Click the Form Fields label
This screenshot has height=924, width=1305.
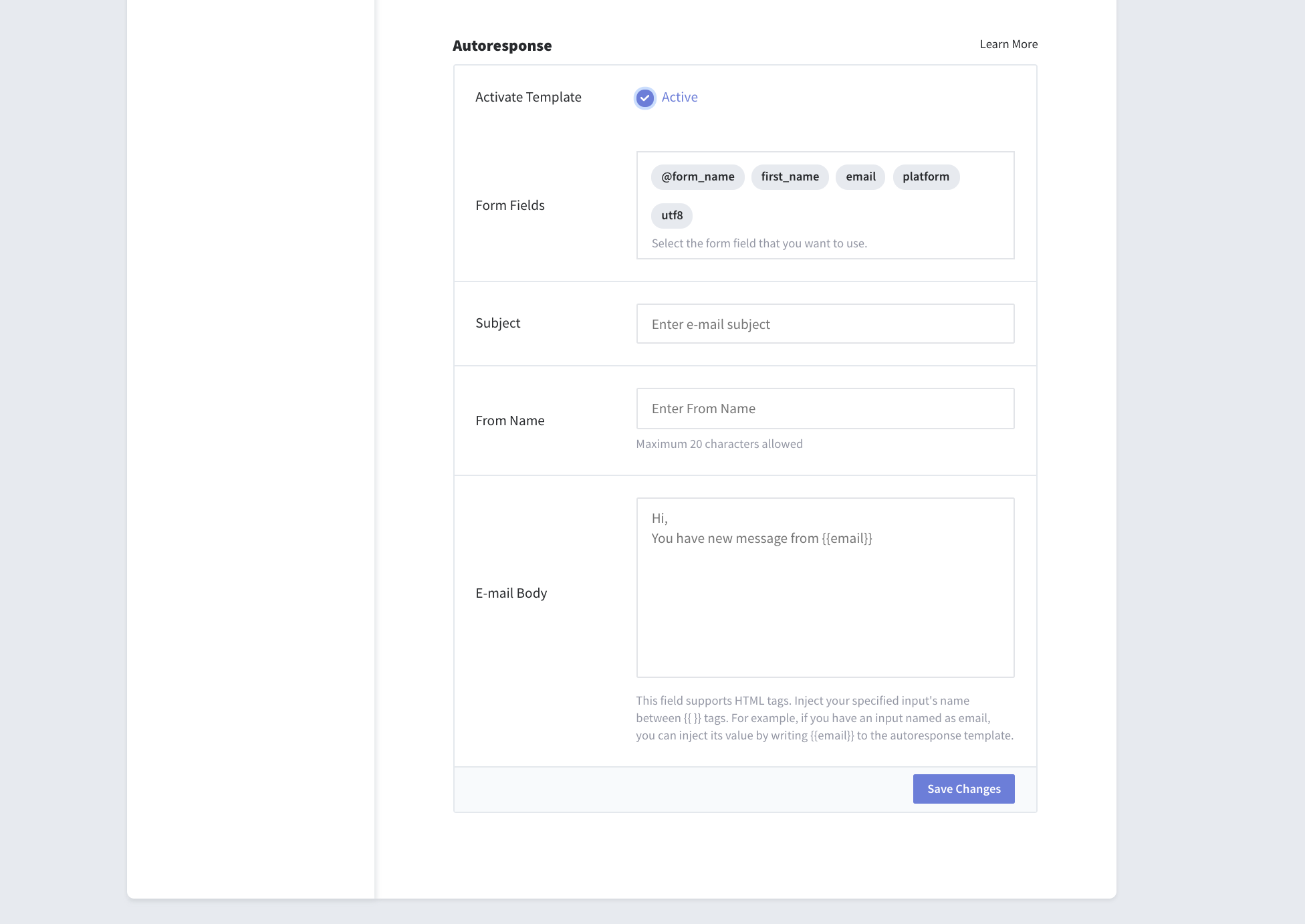(510, 205)
